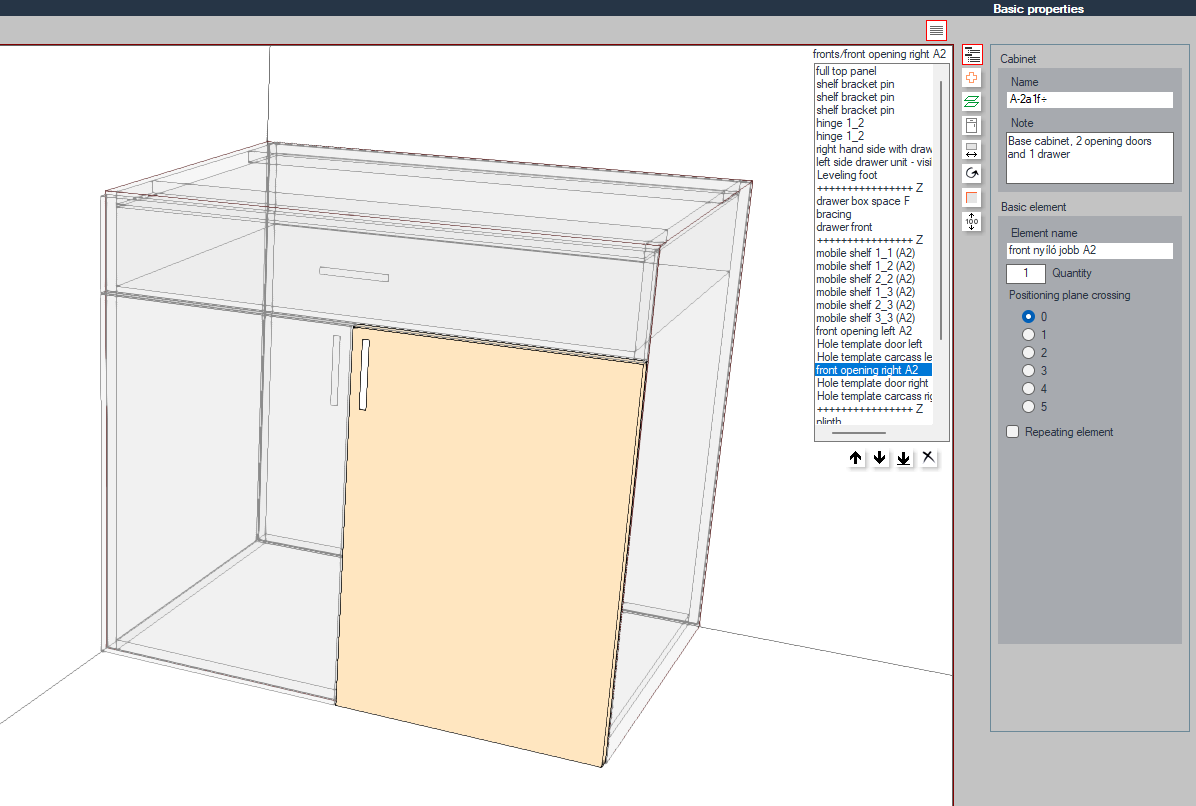Select 'Hole template carcass le' entry
Viewport: 1196px width, 806px height.
coord(874,357)
